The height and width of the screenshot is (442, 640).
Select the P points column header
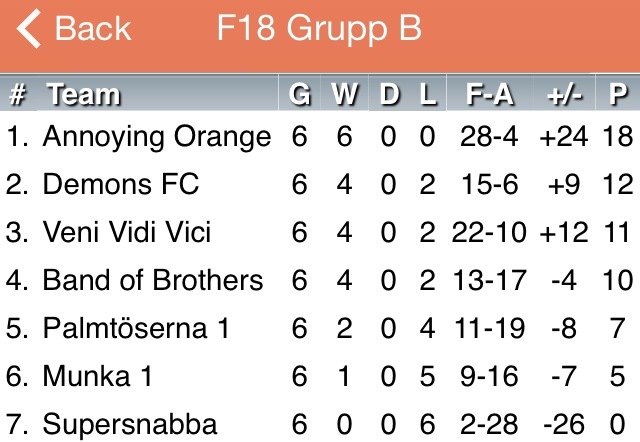tap(618, 94)
